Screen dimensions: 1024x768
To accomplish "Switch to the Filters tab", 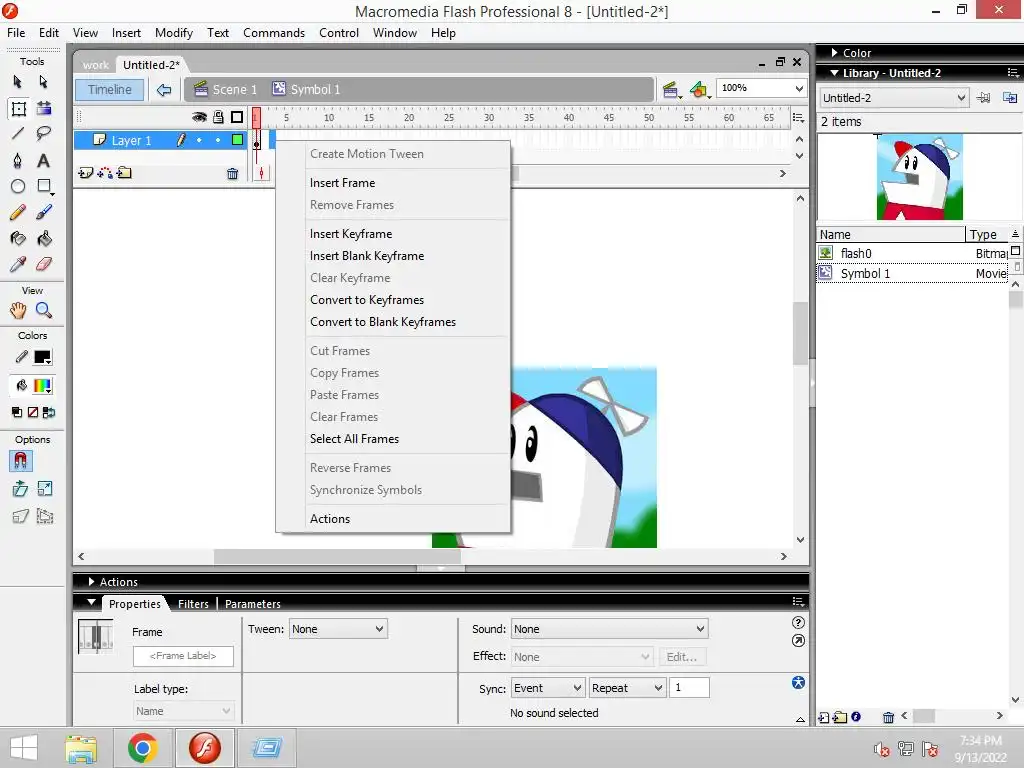I will (x=193, y=604).
